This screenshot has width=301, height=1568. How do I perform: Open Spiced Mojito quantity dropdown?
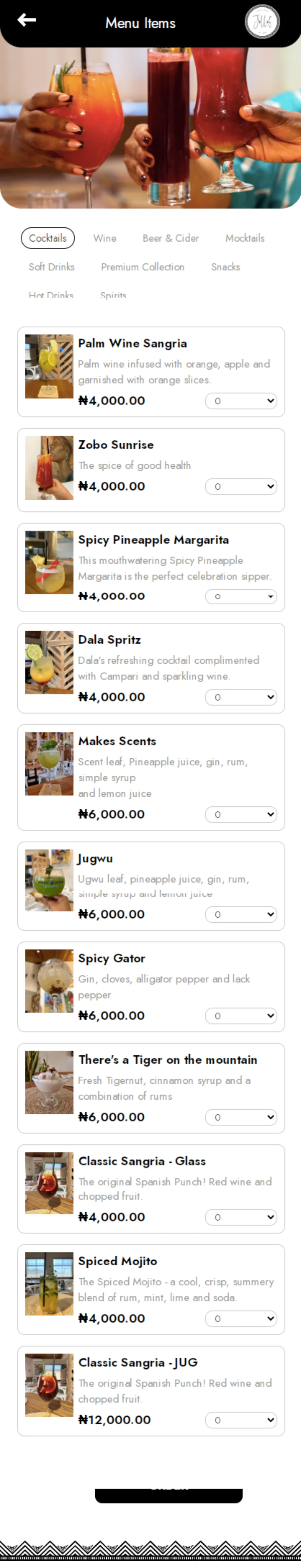(241, 1318)
